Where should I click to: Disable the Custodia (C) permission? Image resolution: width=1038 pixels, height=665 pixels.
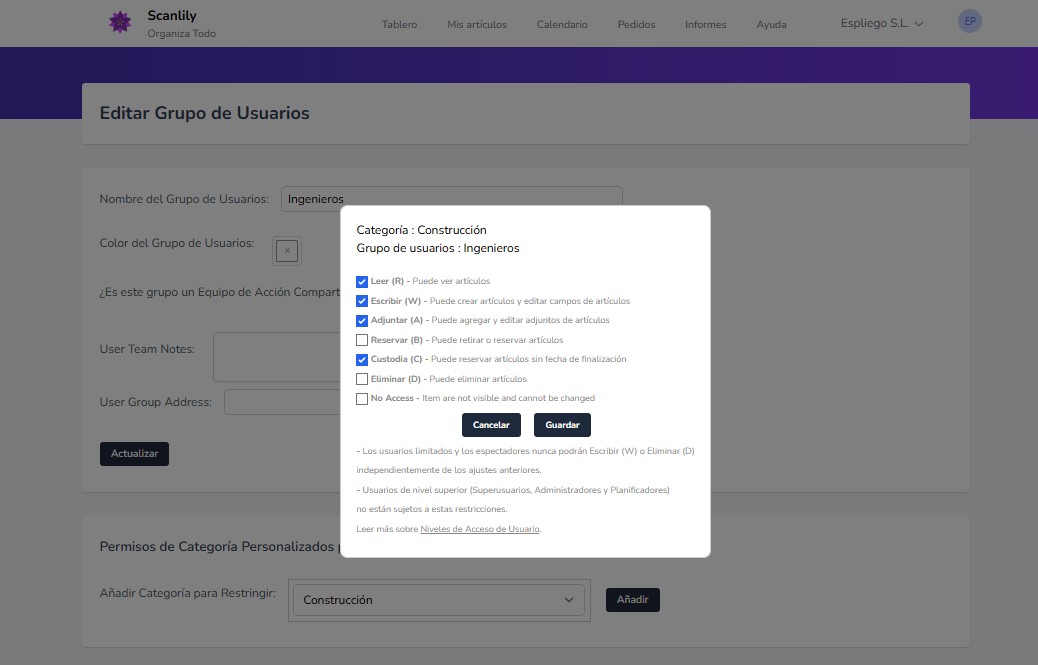(362, 359)
